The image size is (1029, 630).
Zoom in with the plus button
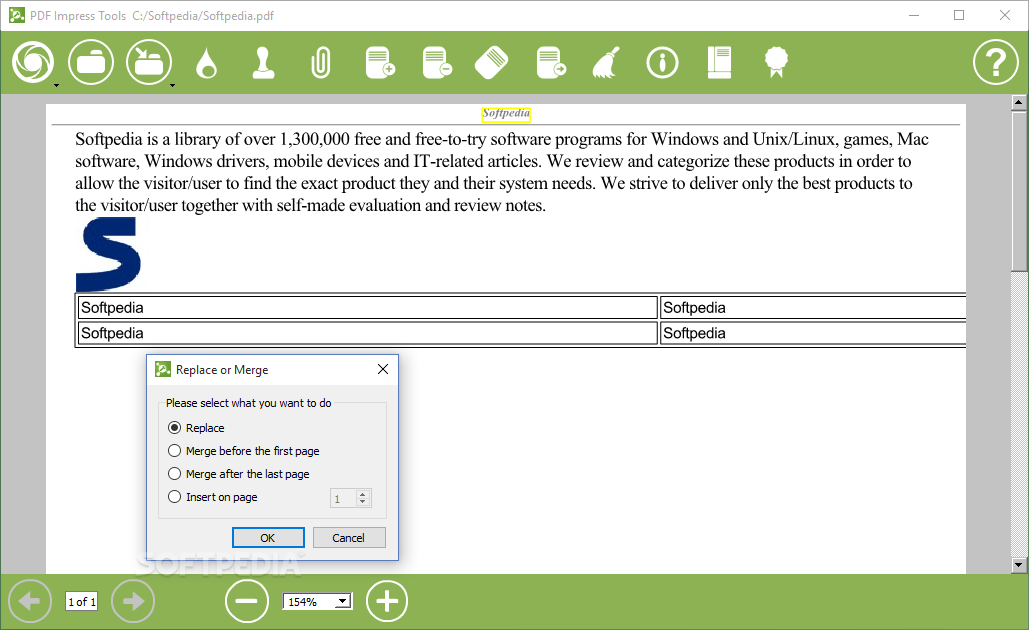(x=387, y=600)
